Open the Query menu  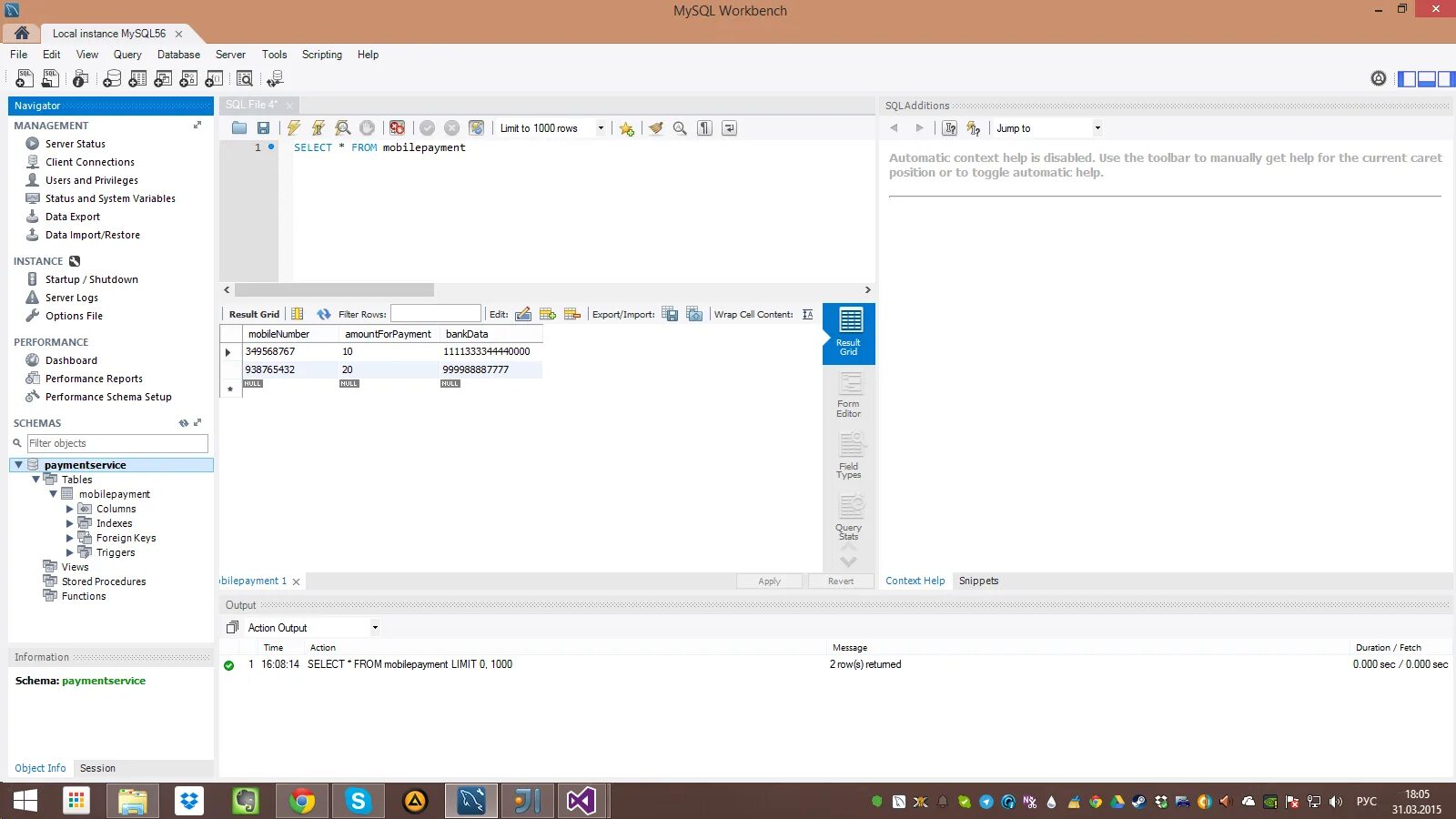(127, 55)
